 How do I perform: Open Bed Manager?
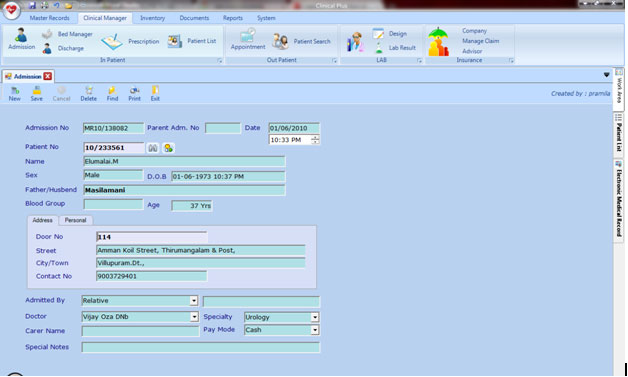pos(67,34)
